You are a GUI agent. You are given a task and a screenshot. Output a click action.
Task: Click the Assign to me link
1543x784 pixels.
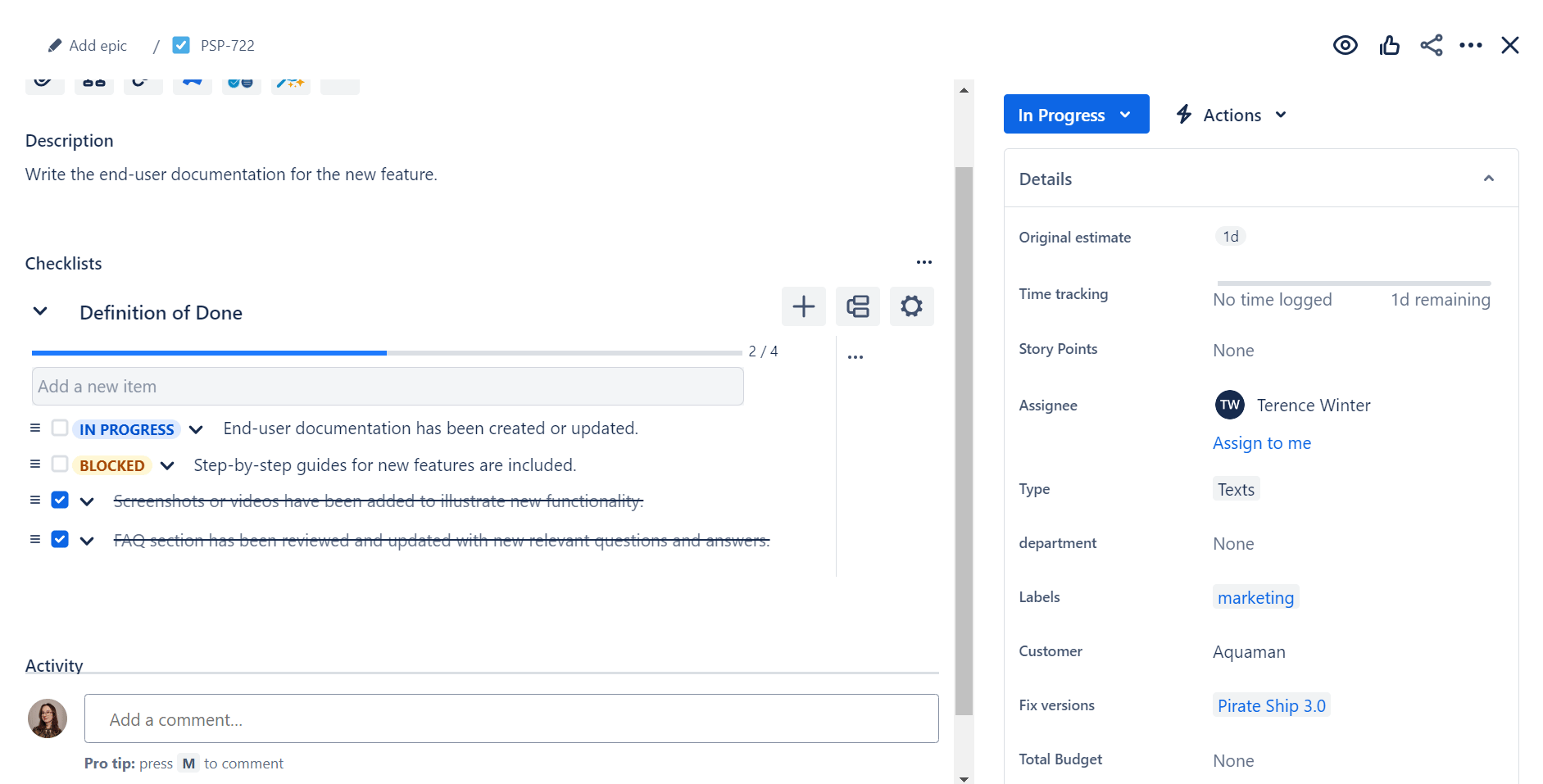click(x=1261, y=442)
